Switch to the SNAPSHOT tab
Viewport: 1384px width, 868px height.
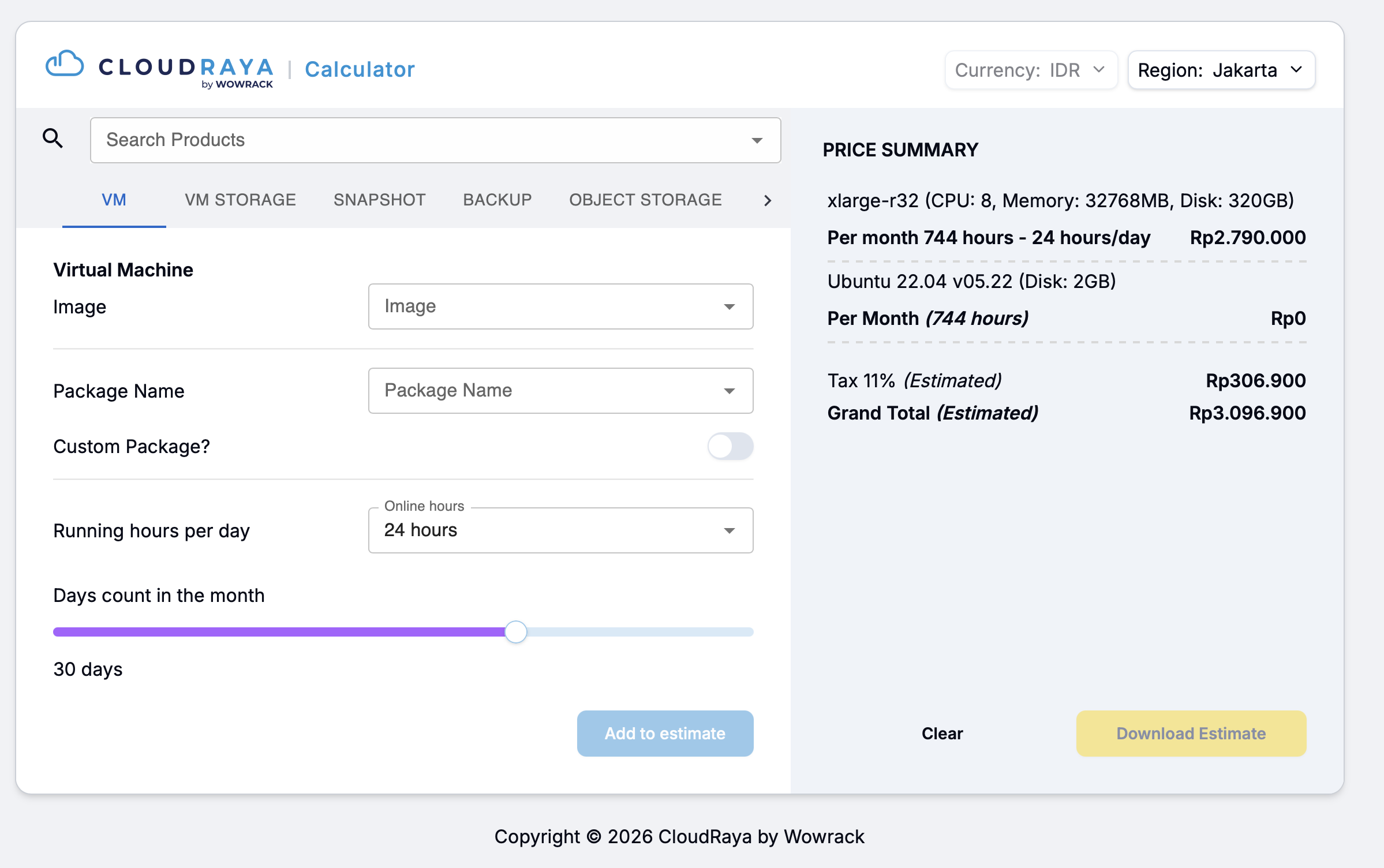tap(379, 200)
